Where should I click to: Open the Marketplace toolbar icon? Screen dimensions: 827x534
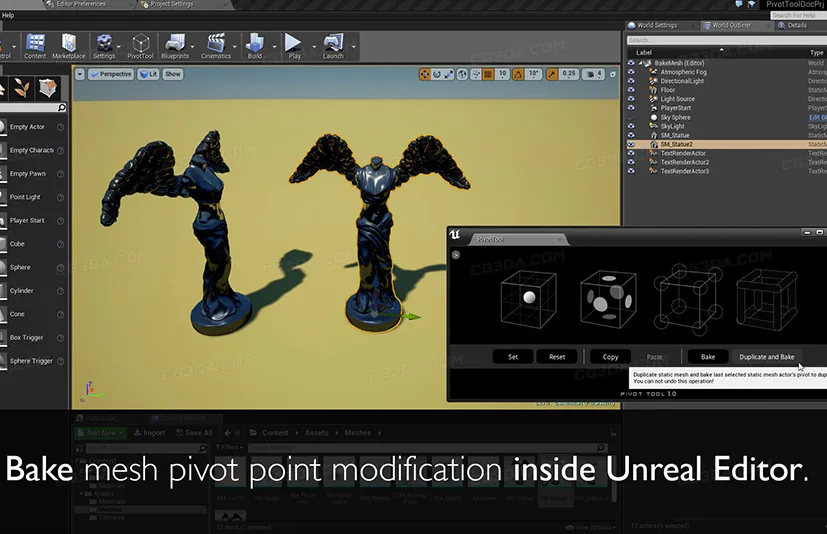69,46
